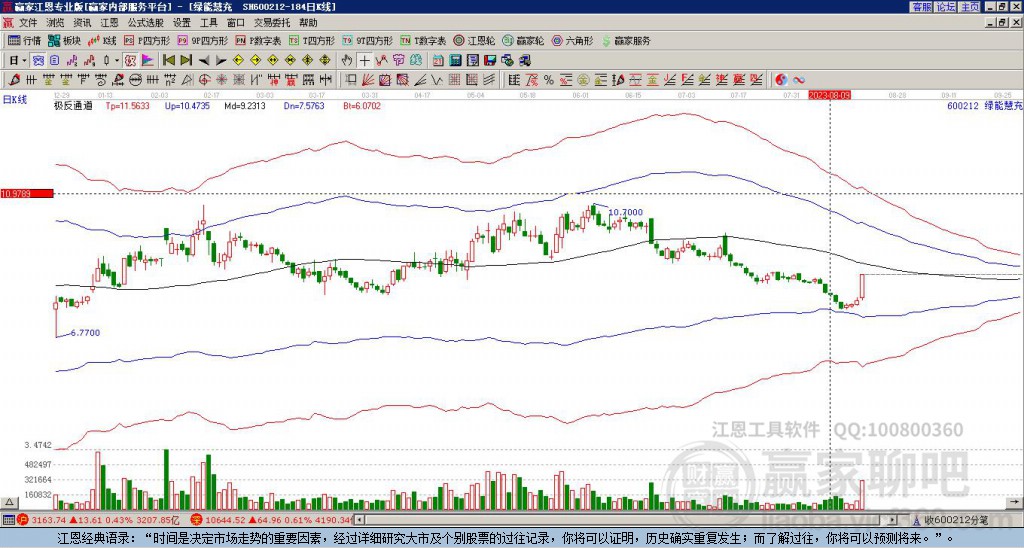Click the Up=10.4735 value

(x=187, y=106)
